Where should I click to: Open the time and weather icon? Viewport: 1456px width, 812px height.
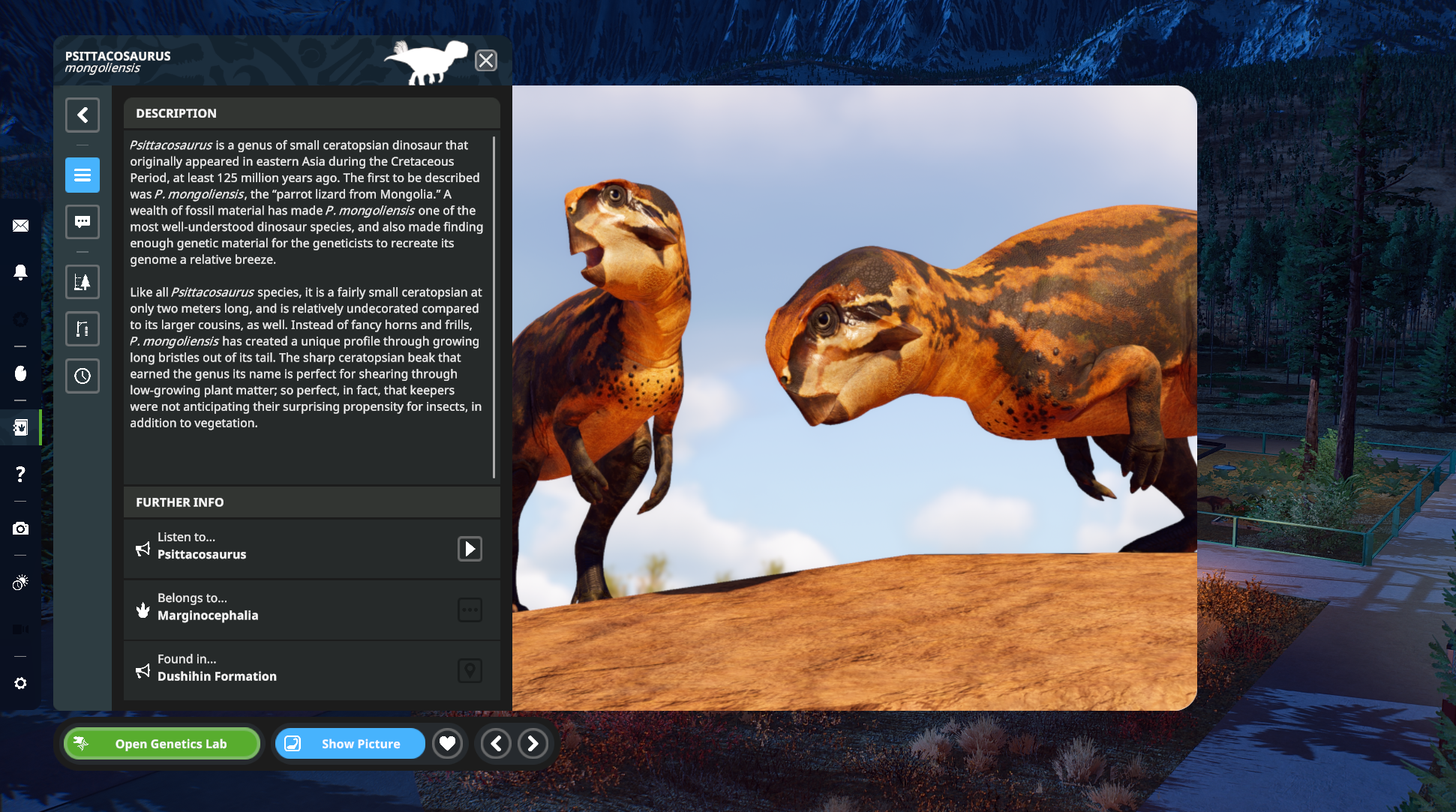pos(20,583)
